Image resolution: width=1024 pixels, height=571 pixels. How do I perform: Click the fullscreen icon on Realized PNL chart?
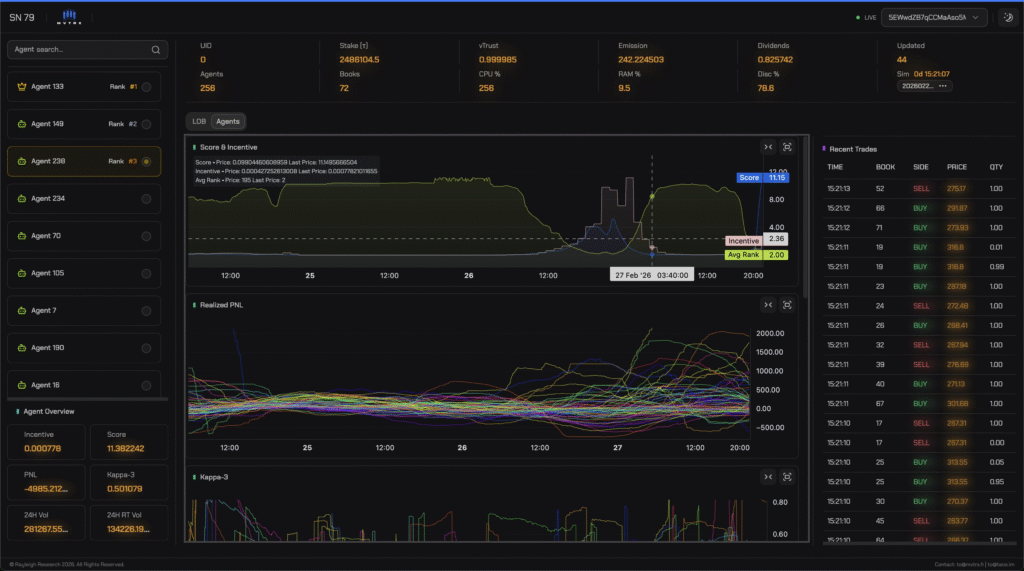click(x=788, y=304)
